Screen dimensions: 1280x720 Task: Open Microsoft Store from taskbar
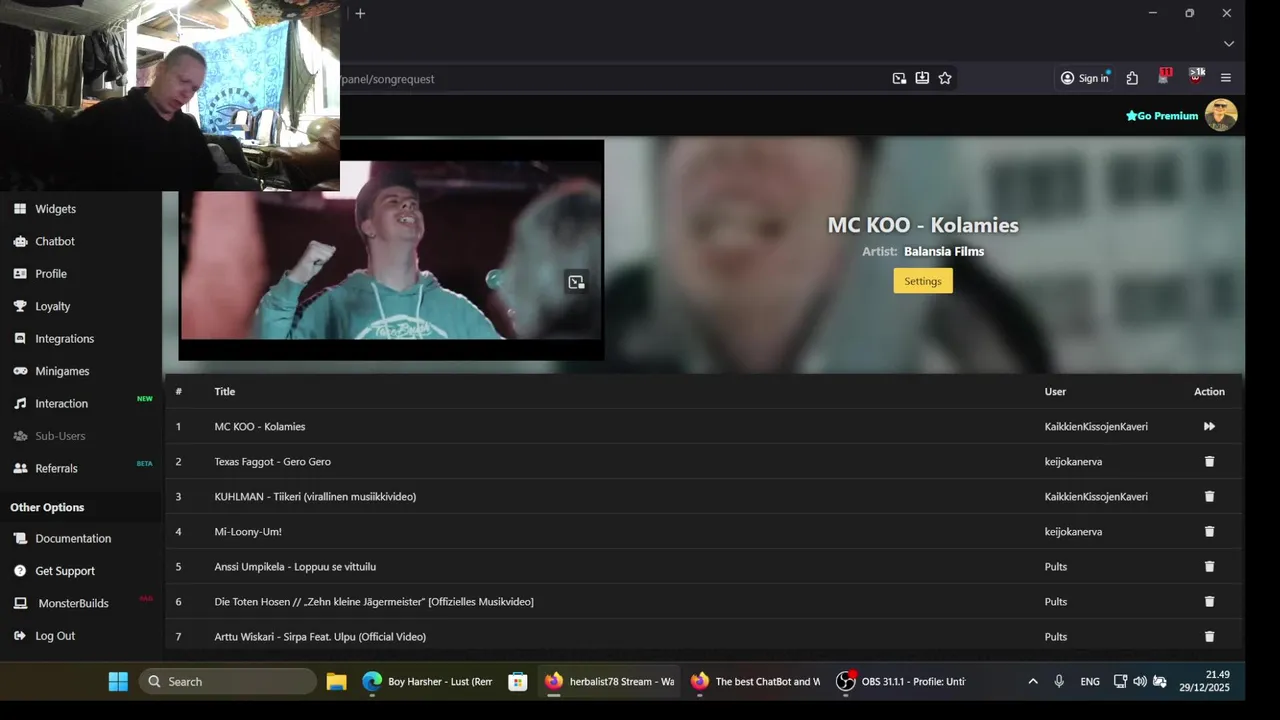(517, 681)
